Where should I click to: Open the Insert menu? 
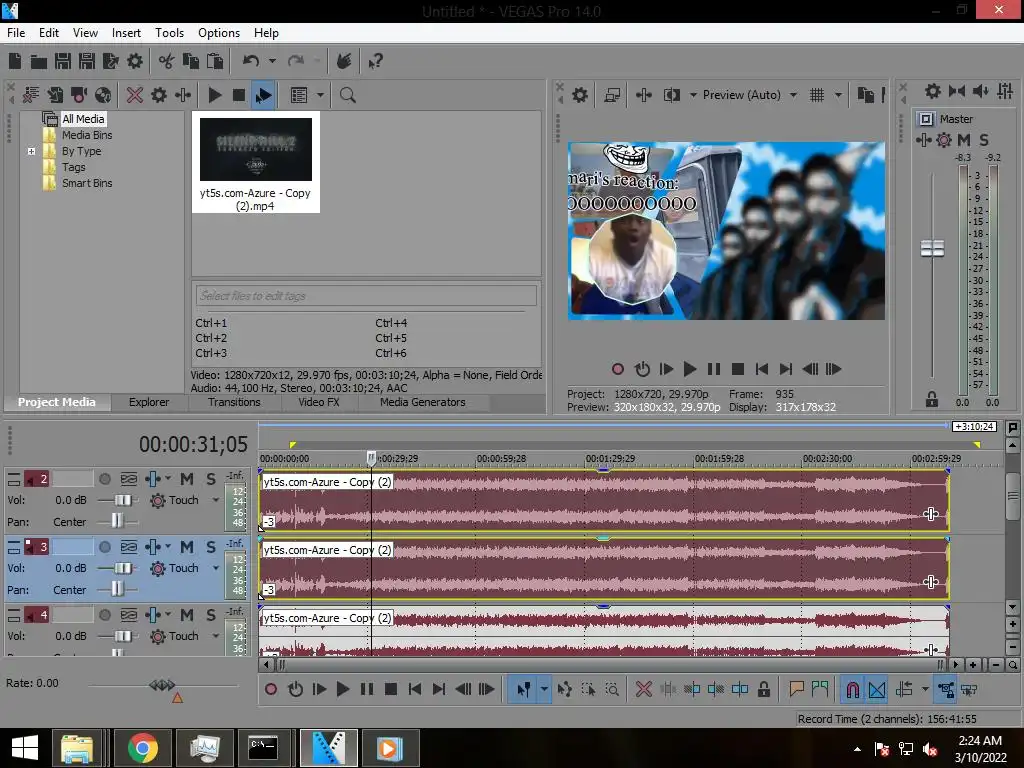[126, 33]
